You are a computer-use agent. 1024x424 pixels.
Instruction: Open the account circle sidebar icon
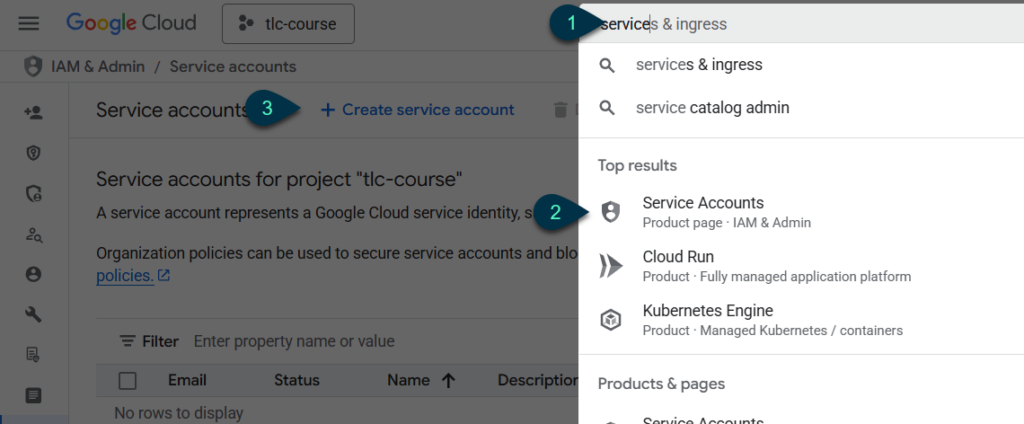coord(33,274)
